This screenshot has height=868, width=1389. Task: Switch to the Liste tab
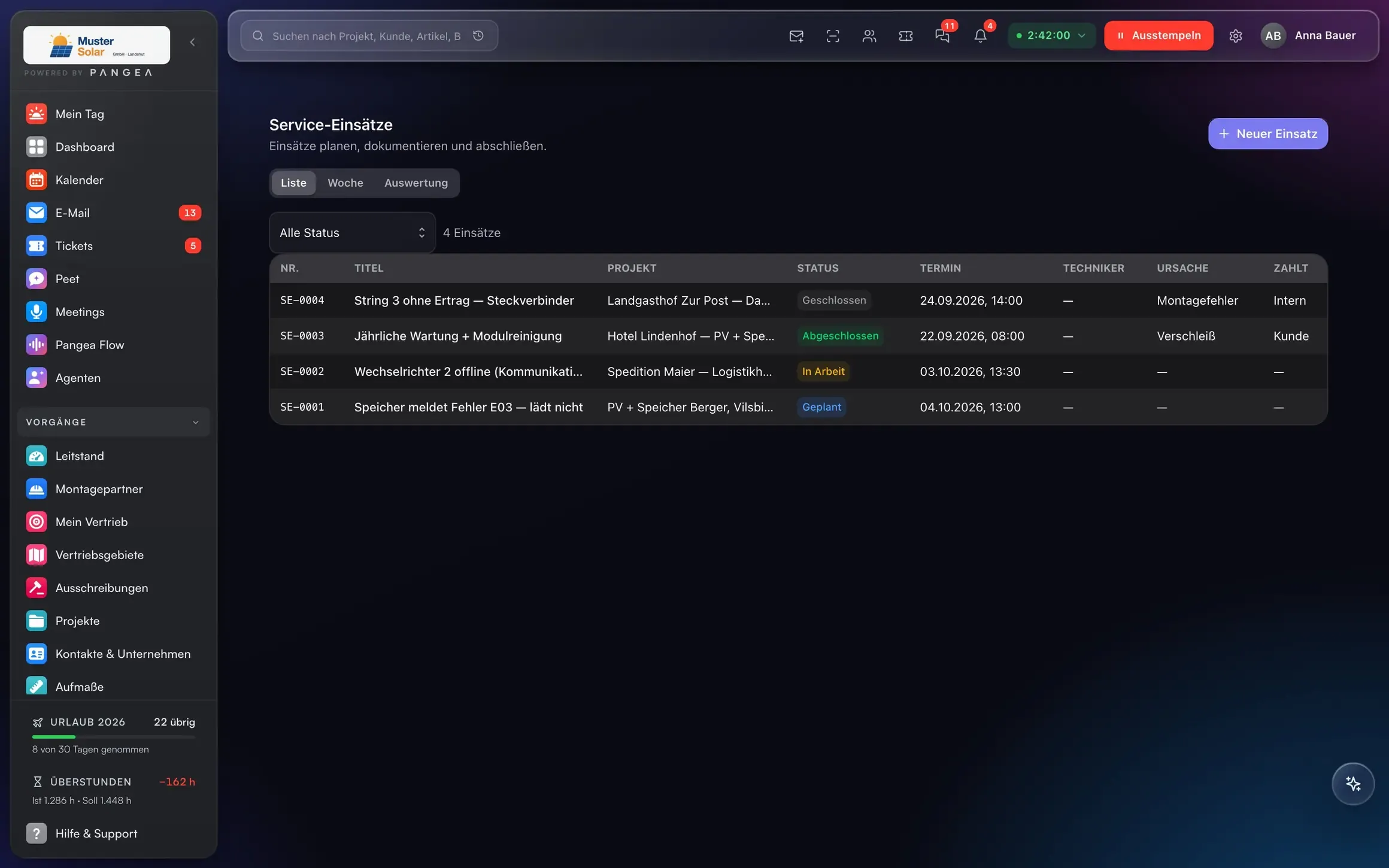tap(293, 183)
